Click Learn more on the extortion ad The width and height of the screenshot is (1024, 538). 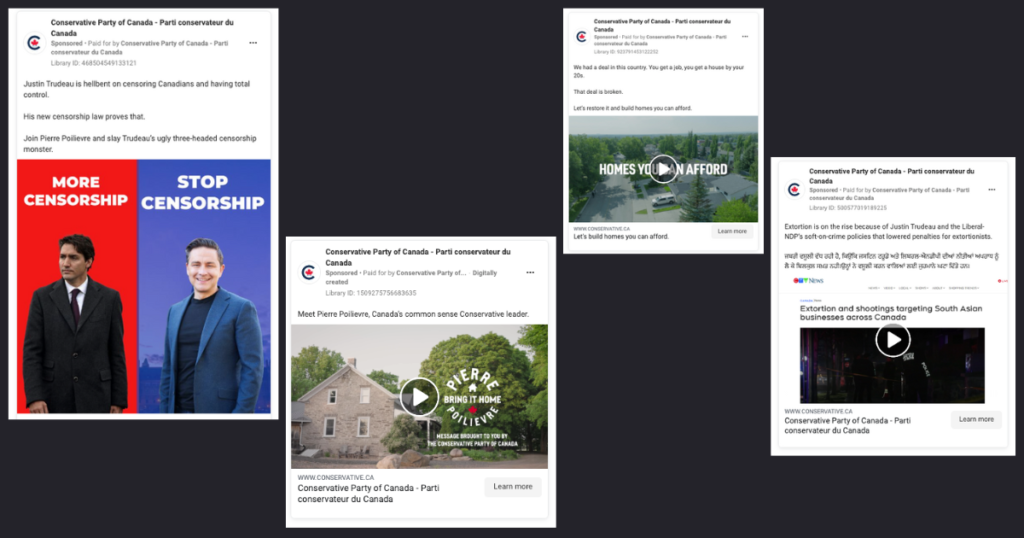tap(976, 419)
